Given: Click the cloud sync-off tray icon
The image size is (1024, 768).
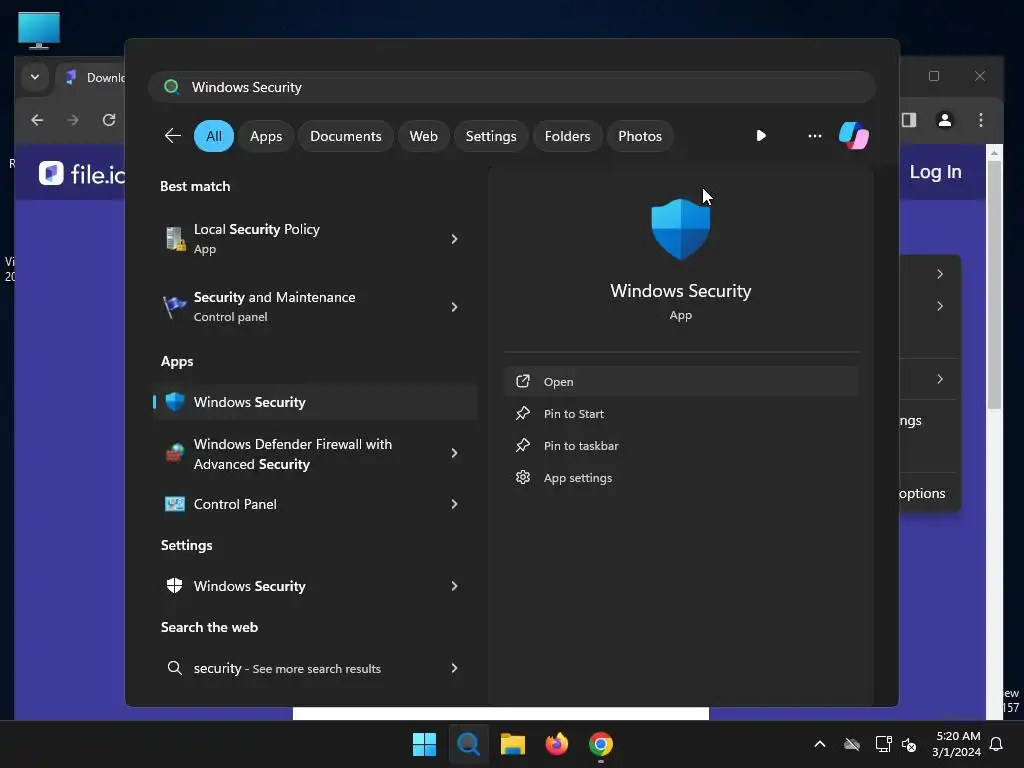Looking at the screenshot, I should pyautogui.click(x=852, y=744).
